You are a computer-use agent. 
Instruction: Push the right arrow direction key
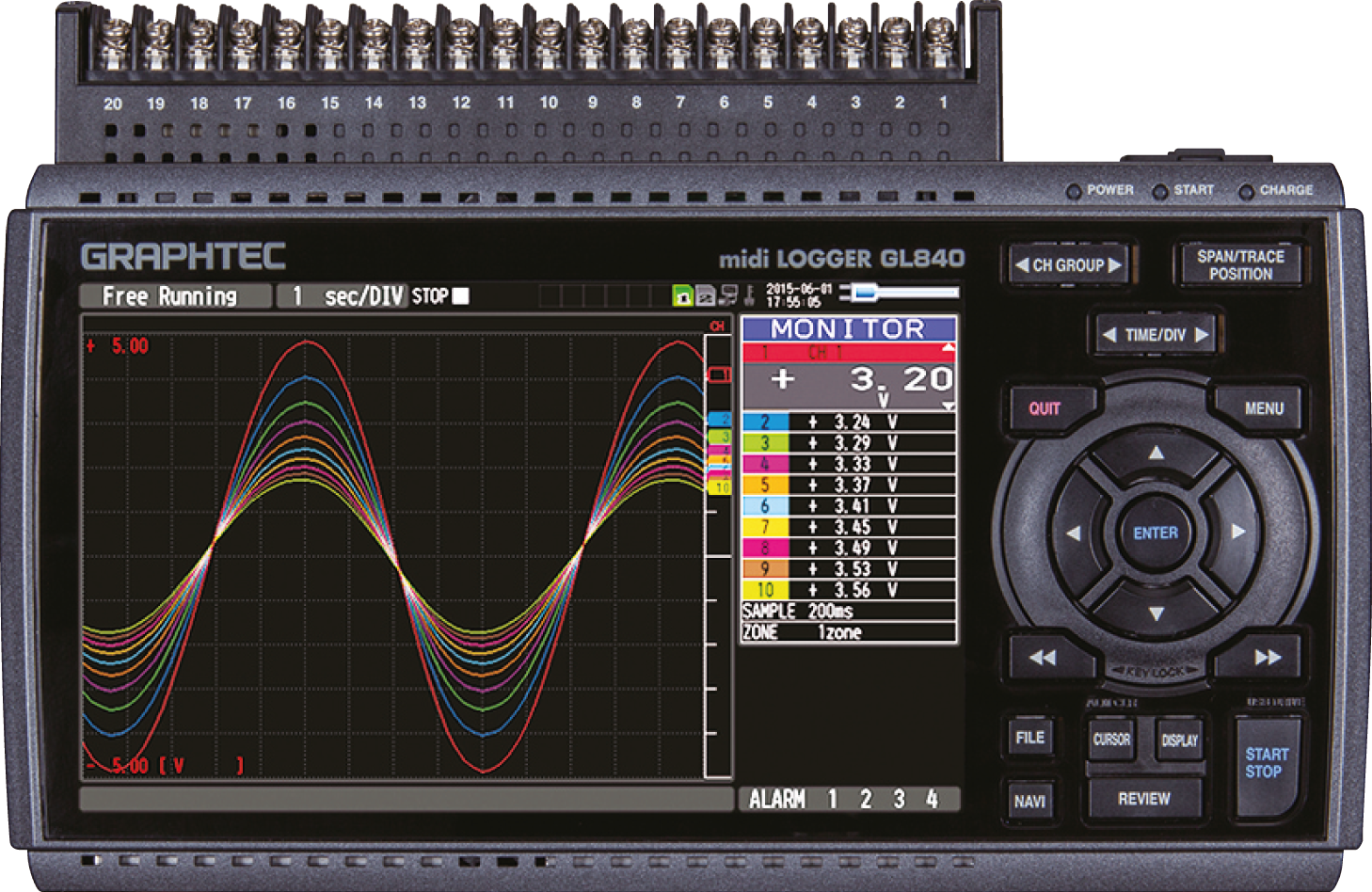pos(1238,532)
